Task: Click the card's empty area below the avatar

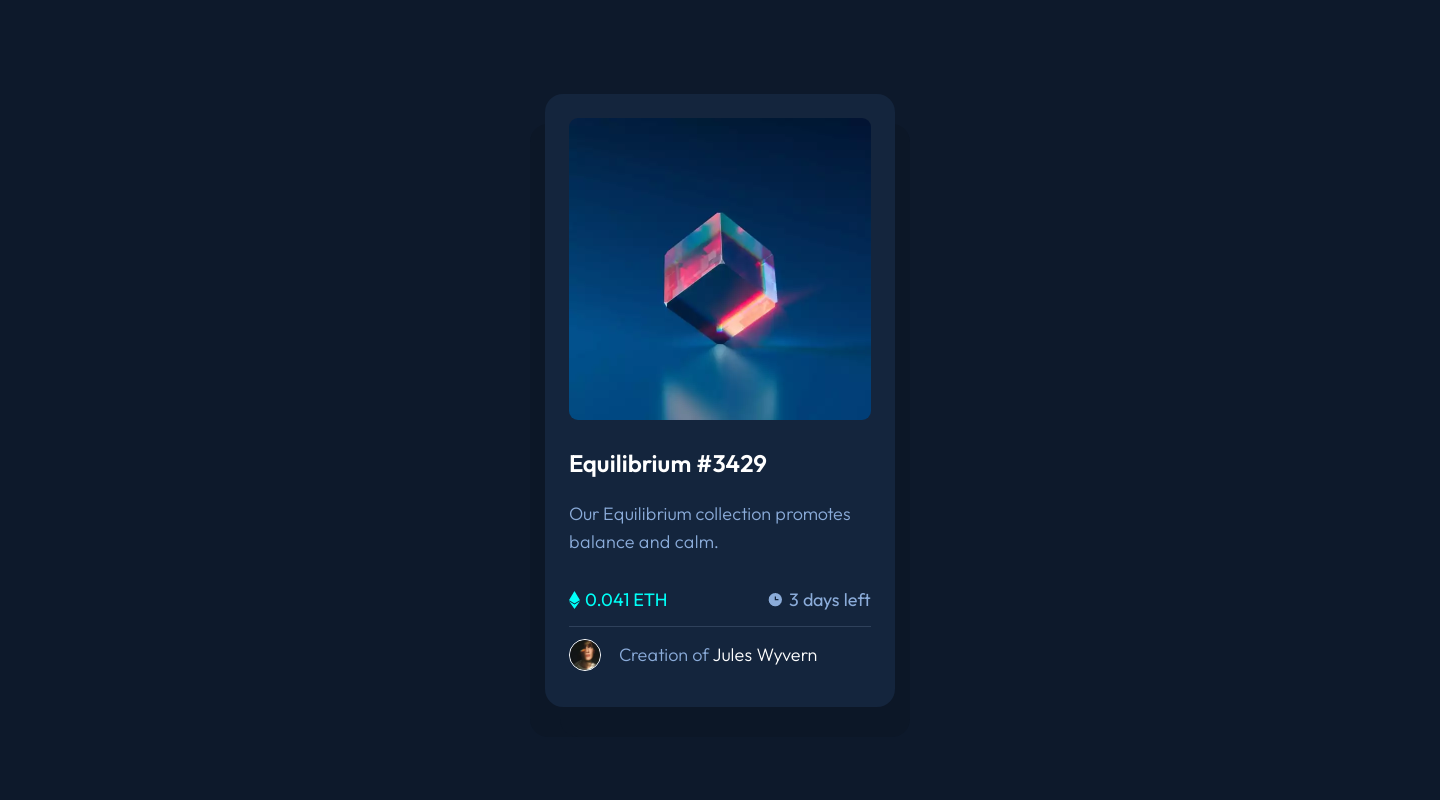Action: coord(720,690)
